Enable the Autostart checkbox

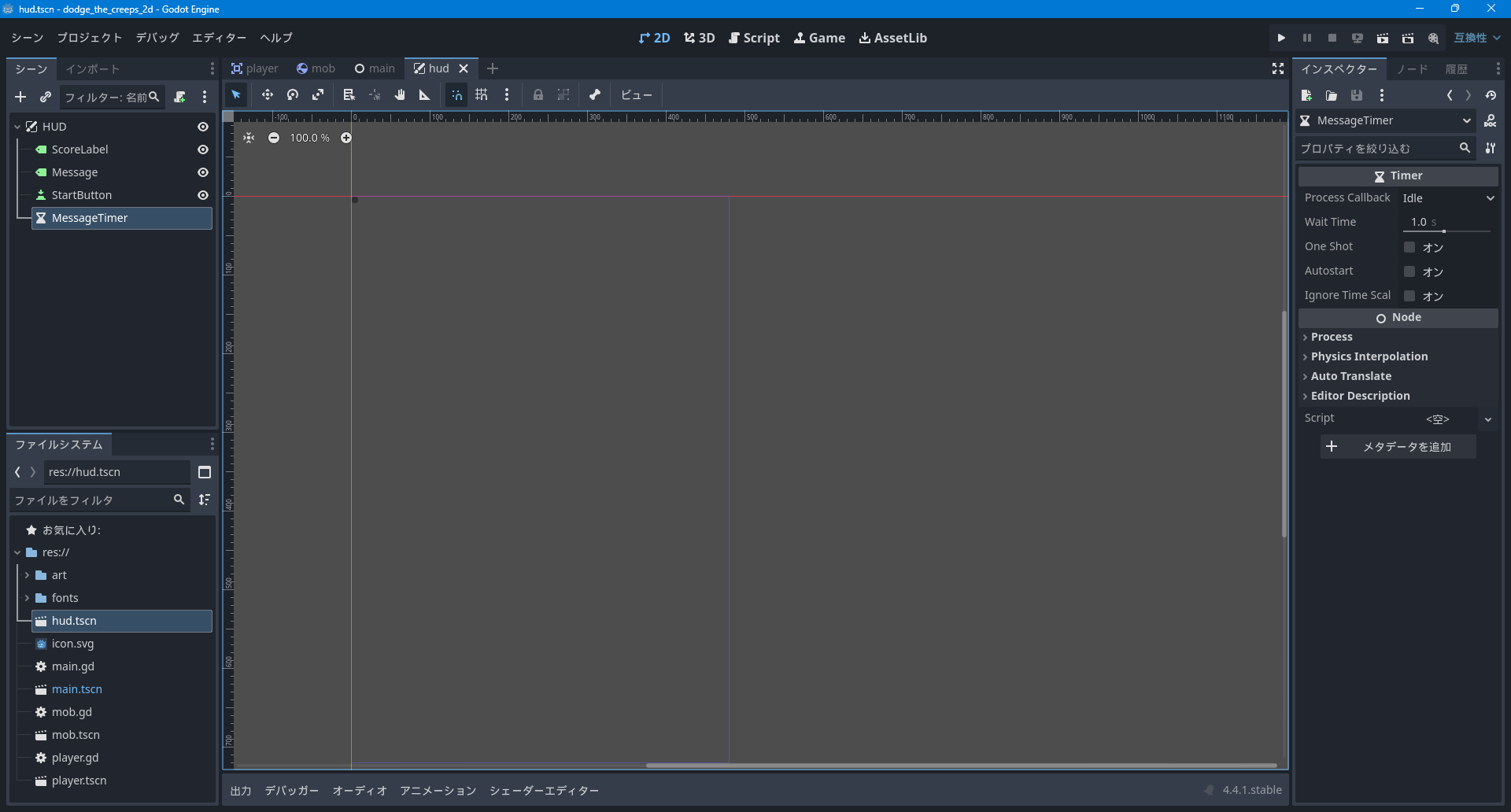(1409, 271)
